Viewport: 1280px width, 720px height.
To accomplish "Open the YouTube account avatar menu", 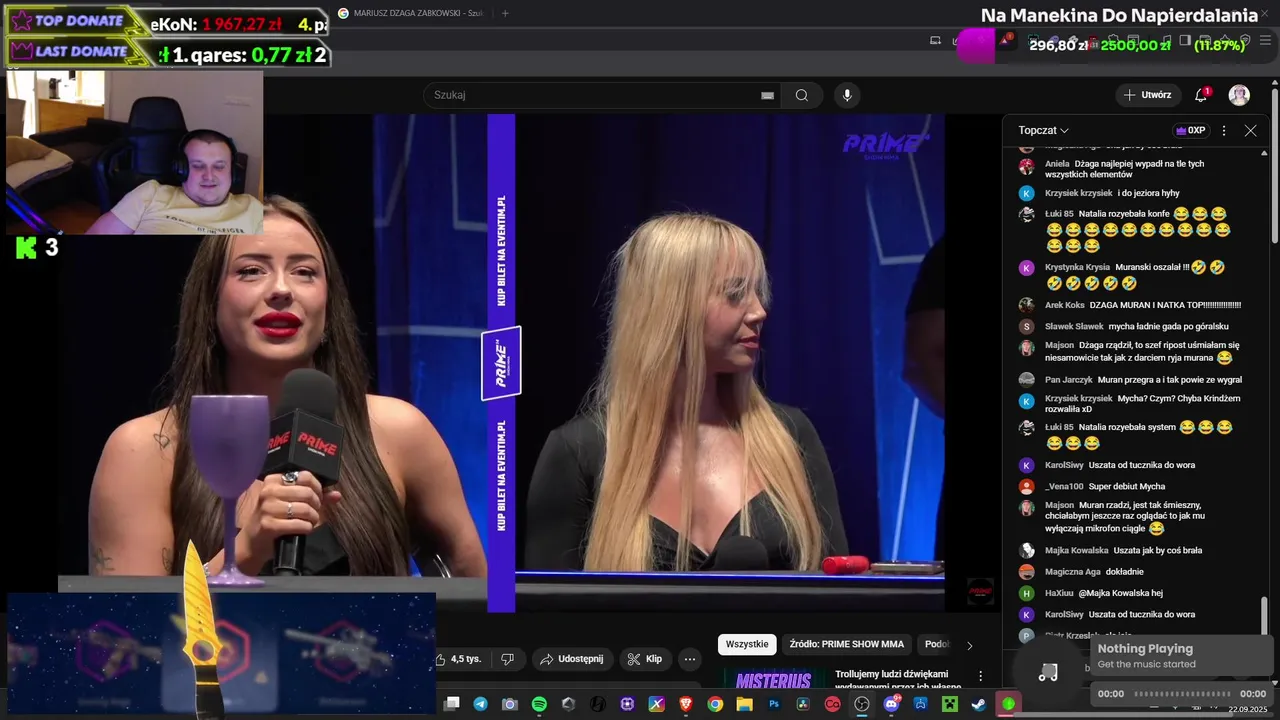I will (x=1239, y=95).
